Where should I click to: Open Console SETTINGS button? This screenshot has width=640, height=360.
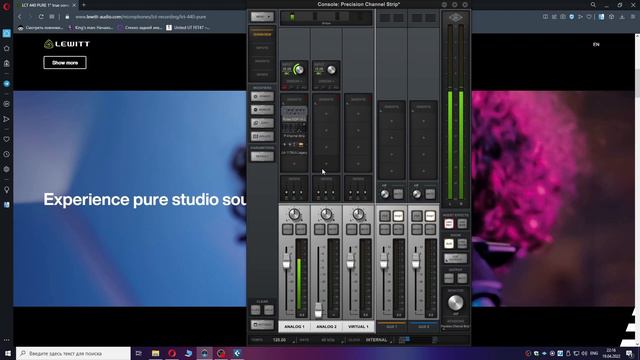(x=262, y=325)
